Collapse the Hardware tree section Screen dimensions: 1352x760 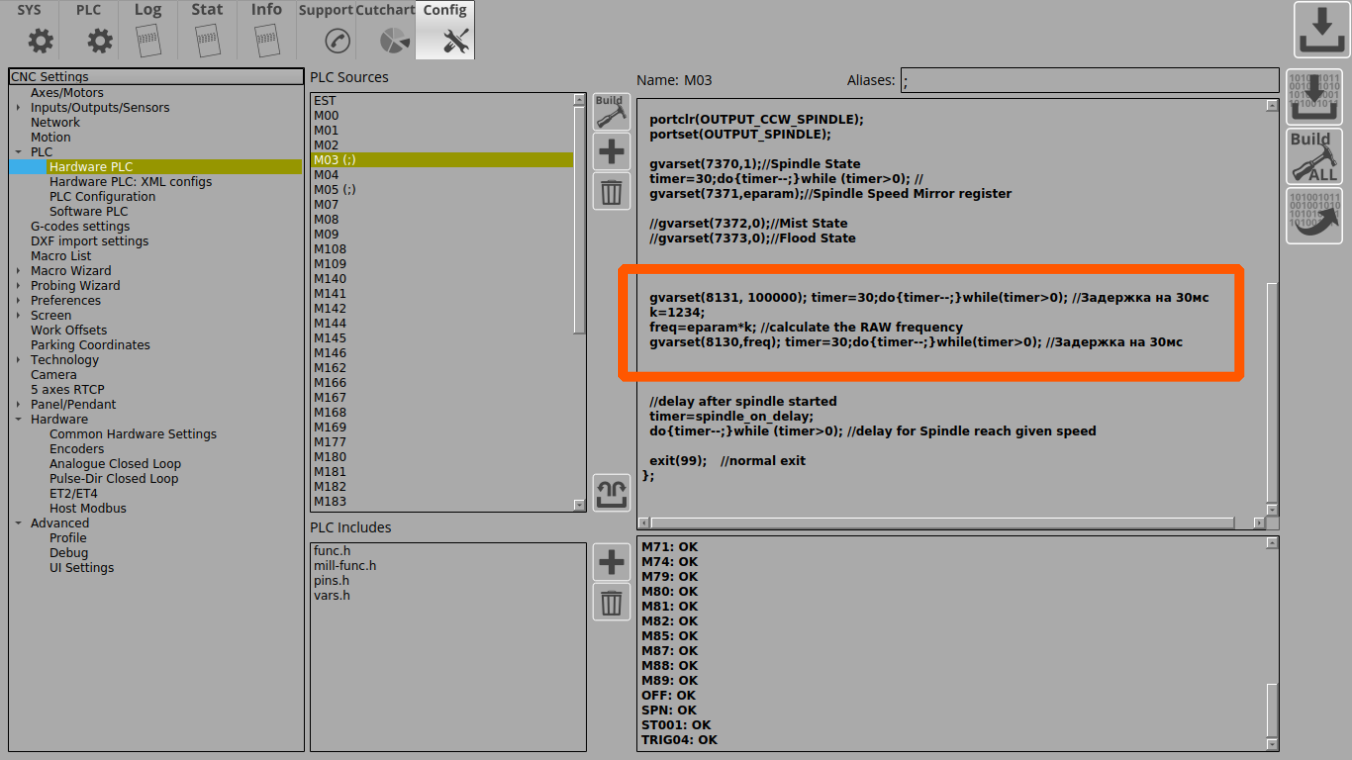click(x=18, y=420)
